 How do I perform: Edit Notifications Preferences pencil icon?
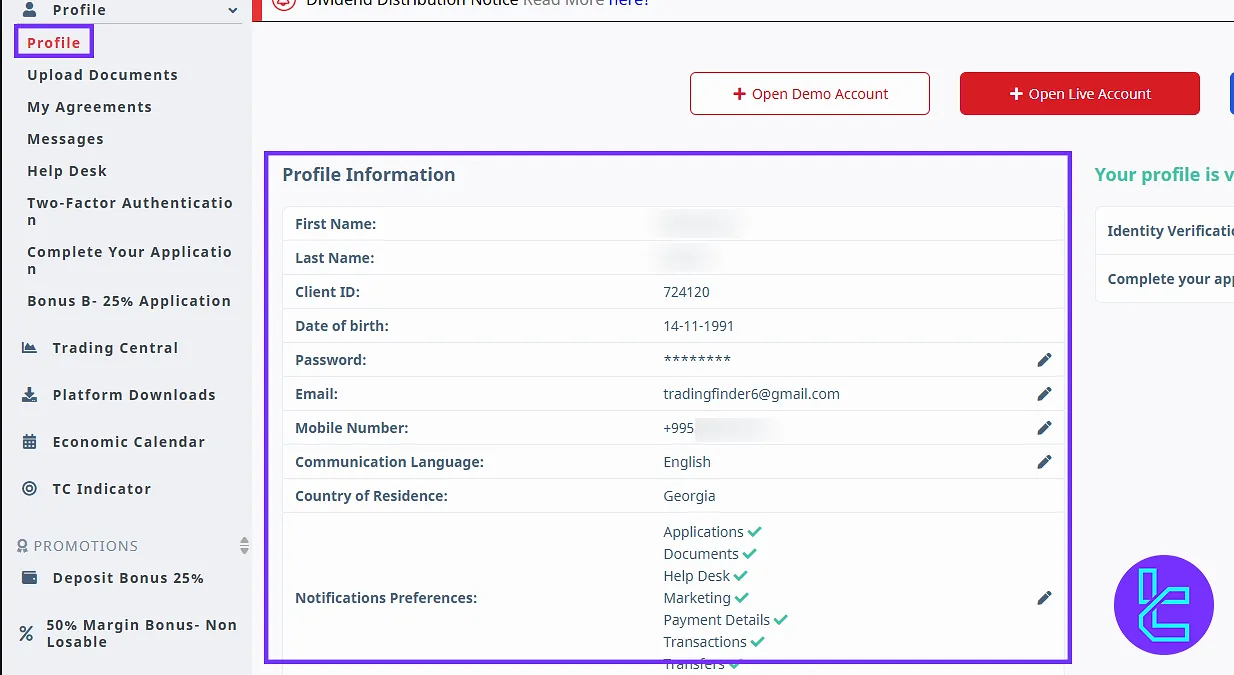[x=1044, y=598]
